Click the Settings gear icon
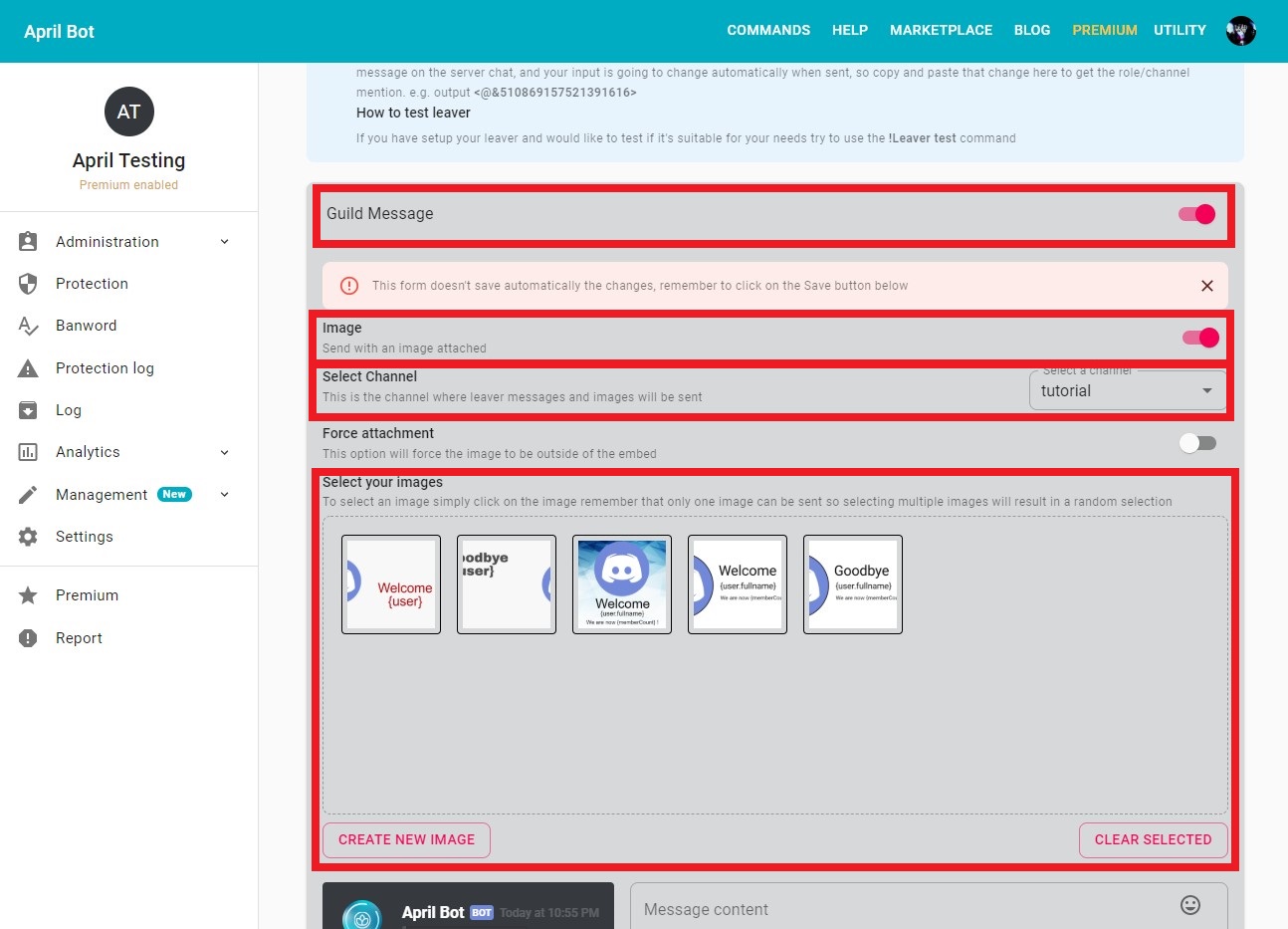This screenshot has width=1288, height=929. [x=28, y=537]
